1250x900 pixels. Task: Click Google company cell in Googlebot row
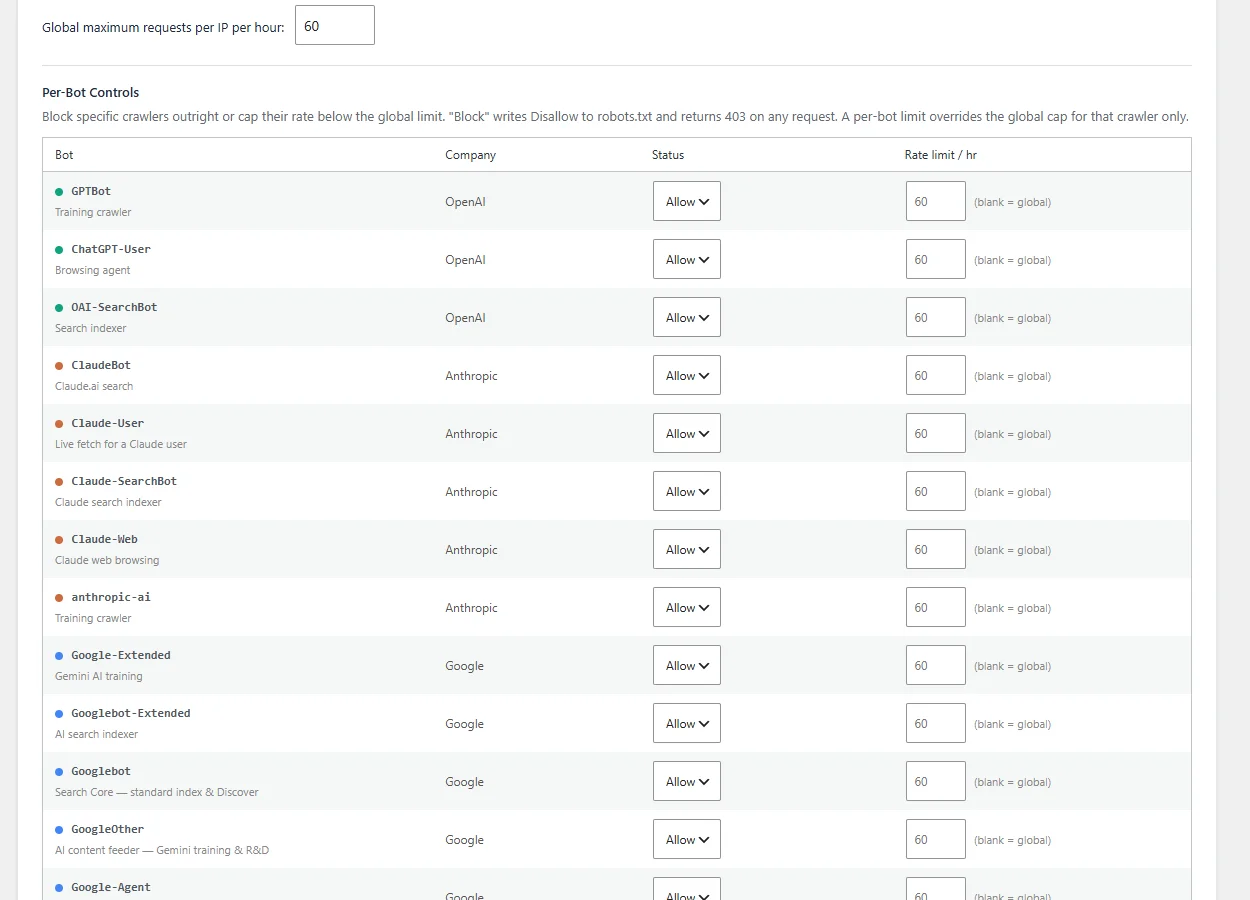click(464, 781)
